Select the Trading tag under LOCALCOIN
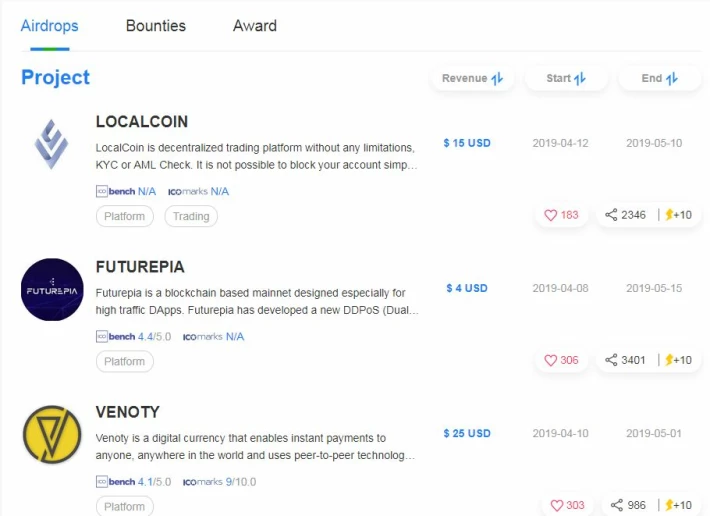Image resolution: width=710 pixels, height=516 pixels. [x=191, y=216]
